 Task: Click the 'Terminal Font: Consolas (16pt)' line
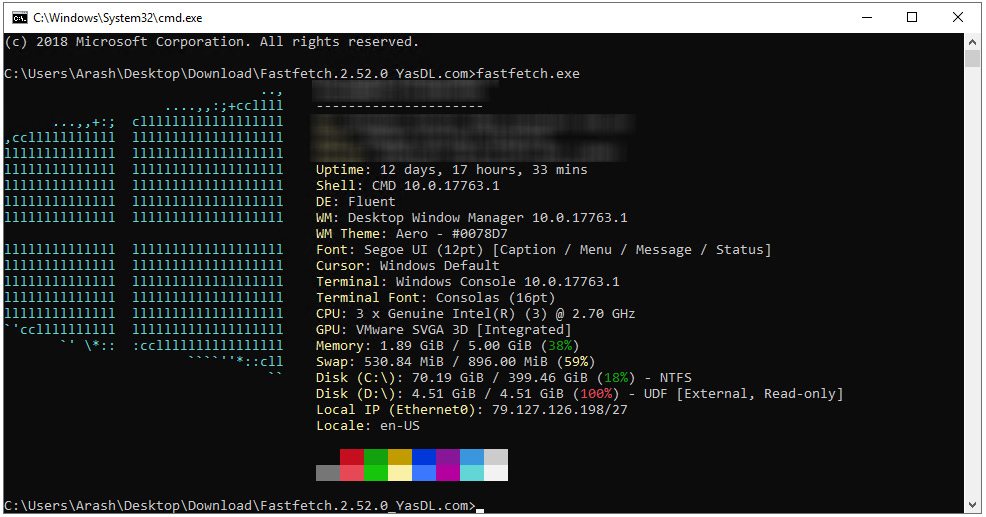point(435,297)
